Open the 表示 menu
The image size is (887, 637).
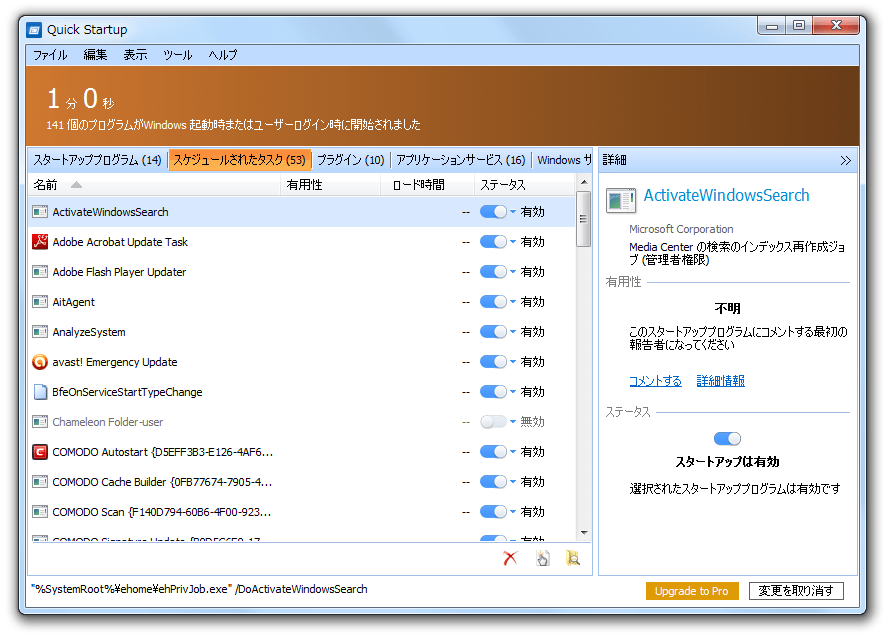click(x=135, y=55)
